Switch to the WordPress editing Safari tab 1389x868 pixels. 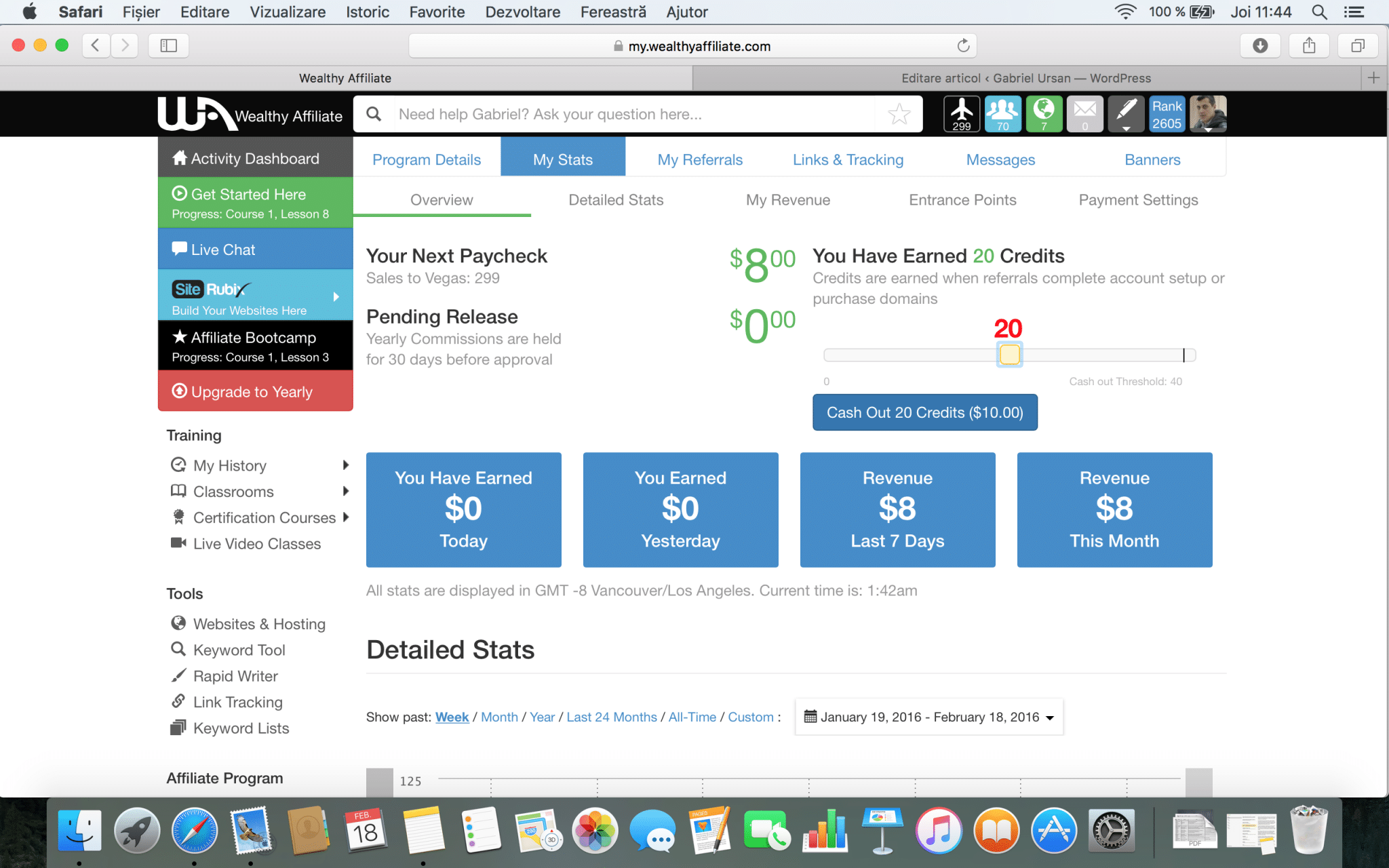[x=1026, y=78]
